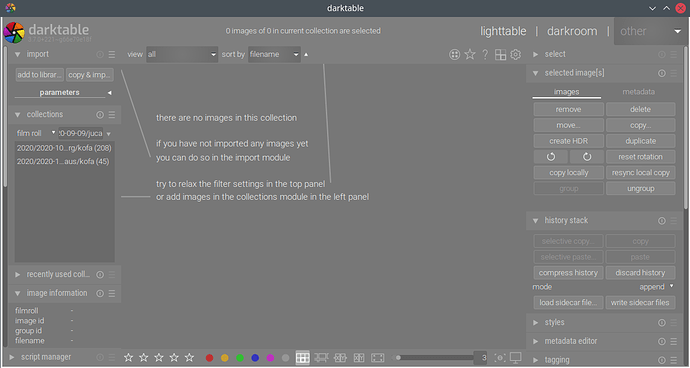Open presets menu of import module
The image size is (690, 368).
pyautogui.click(x=112, y=54)
